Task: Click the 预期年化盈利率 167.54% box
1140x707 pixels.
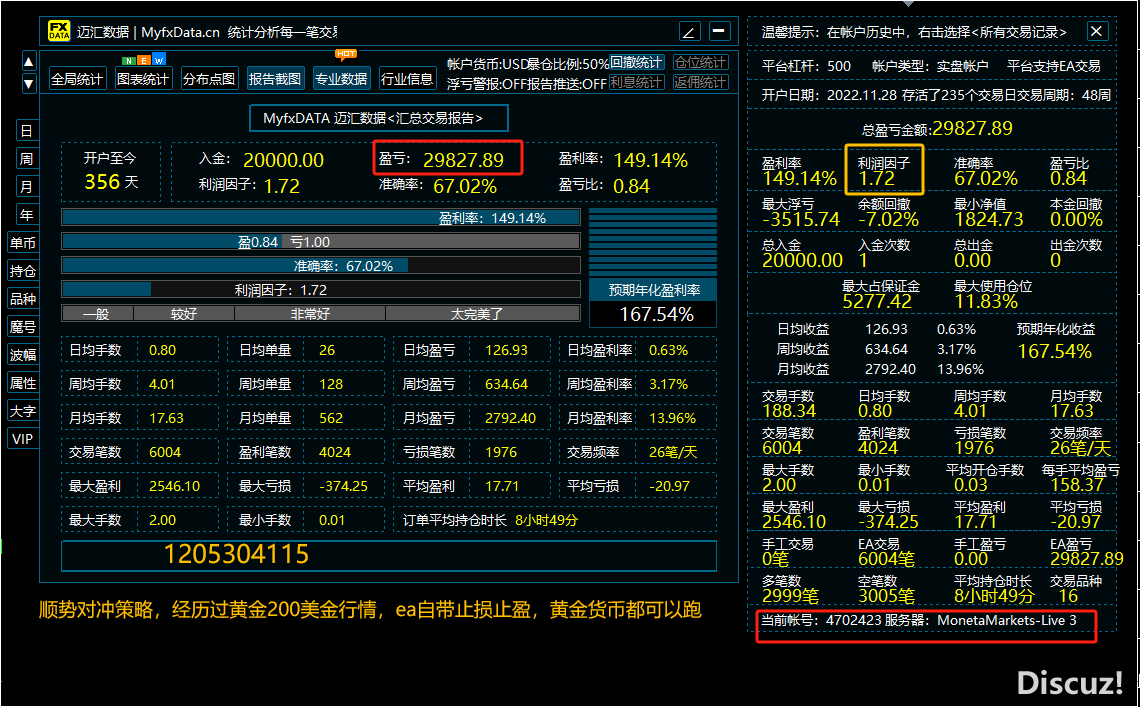Action: tap(653, 303)
